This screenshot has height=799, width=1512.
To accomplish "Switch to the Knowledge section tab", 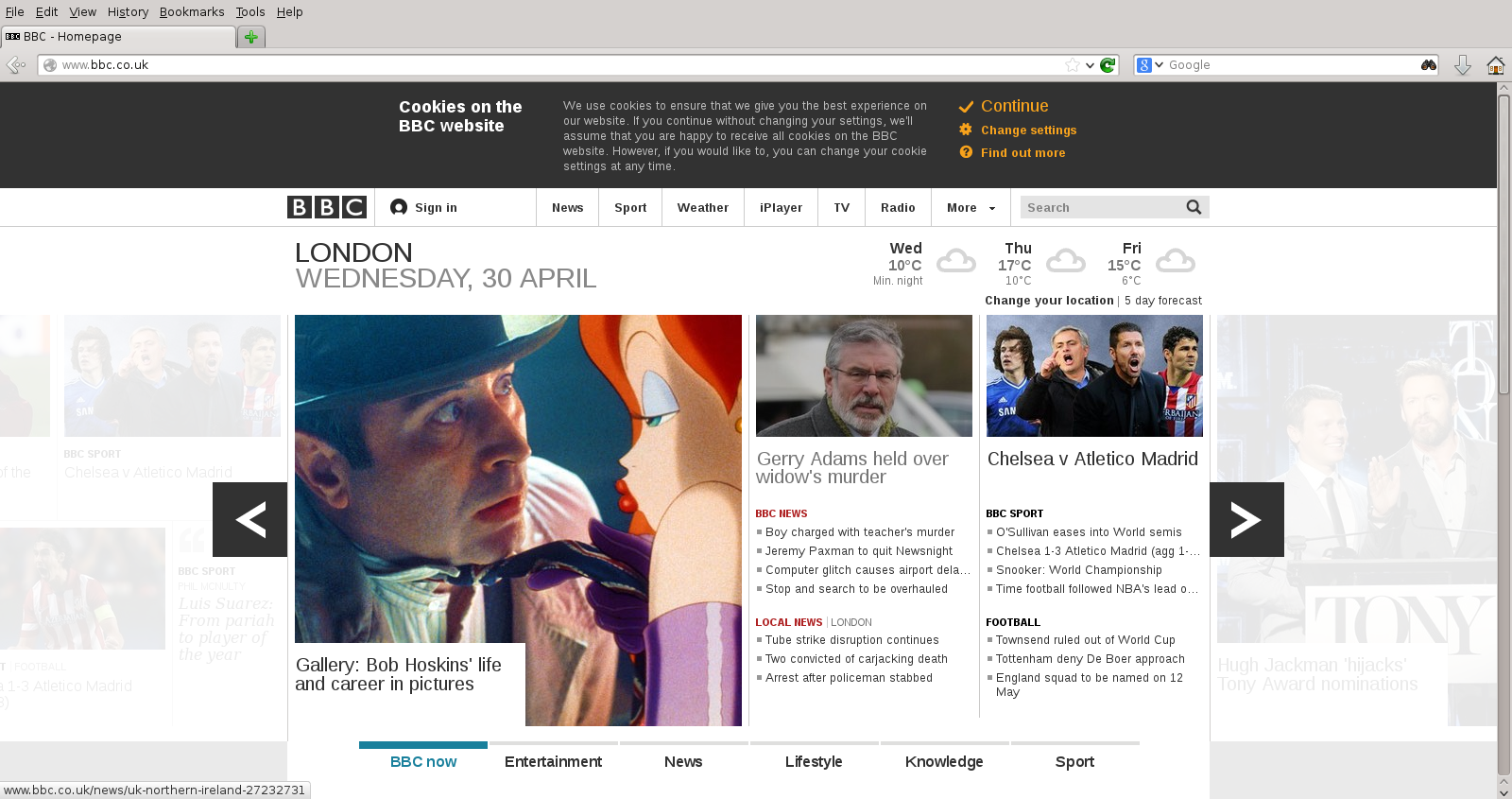I will 944,761.
